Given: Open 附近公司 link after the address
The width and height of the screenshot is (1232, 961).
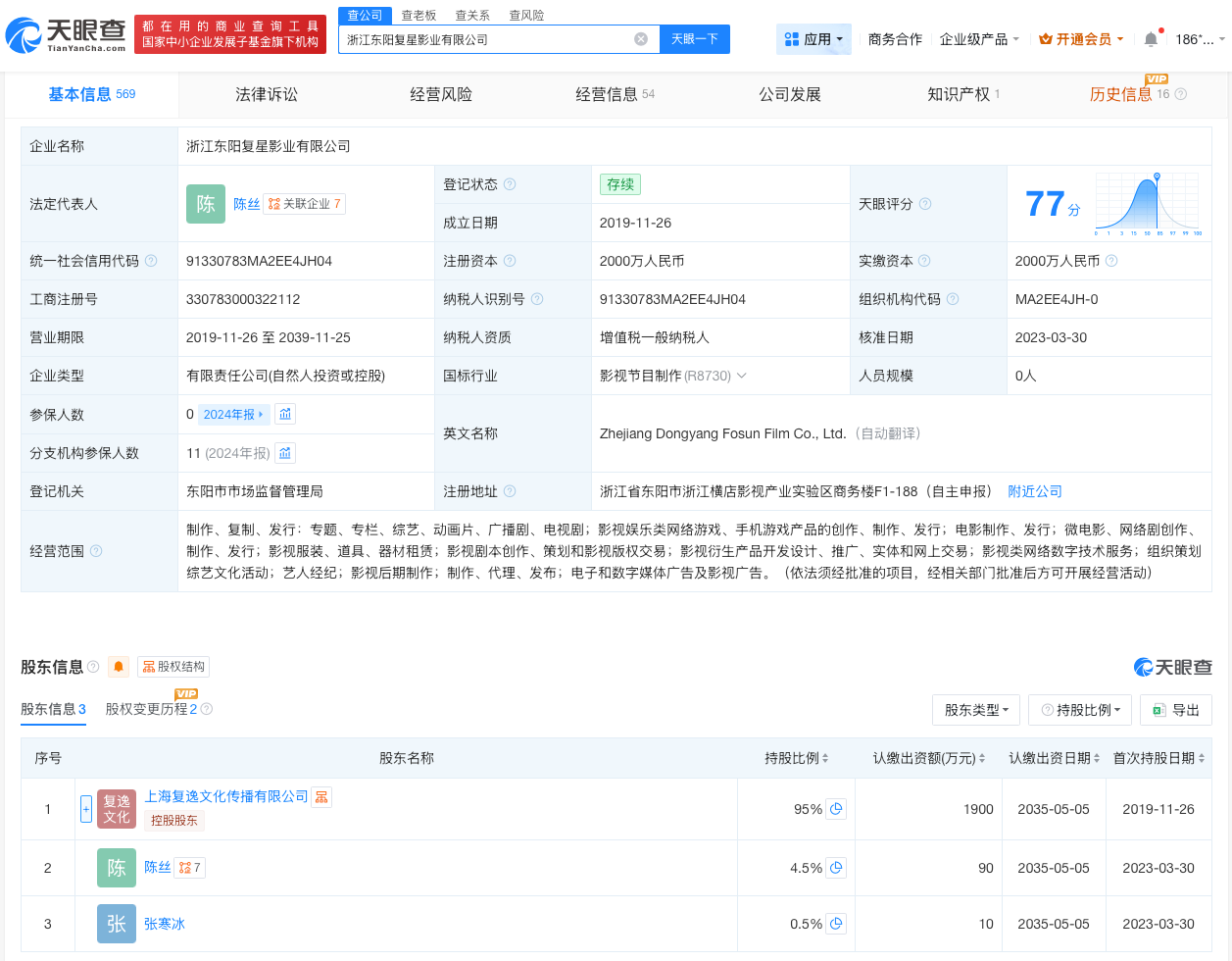Looking at the screenshot, I should (1035, 491).
